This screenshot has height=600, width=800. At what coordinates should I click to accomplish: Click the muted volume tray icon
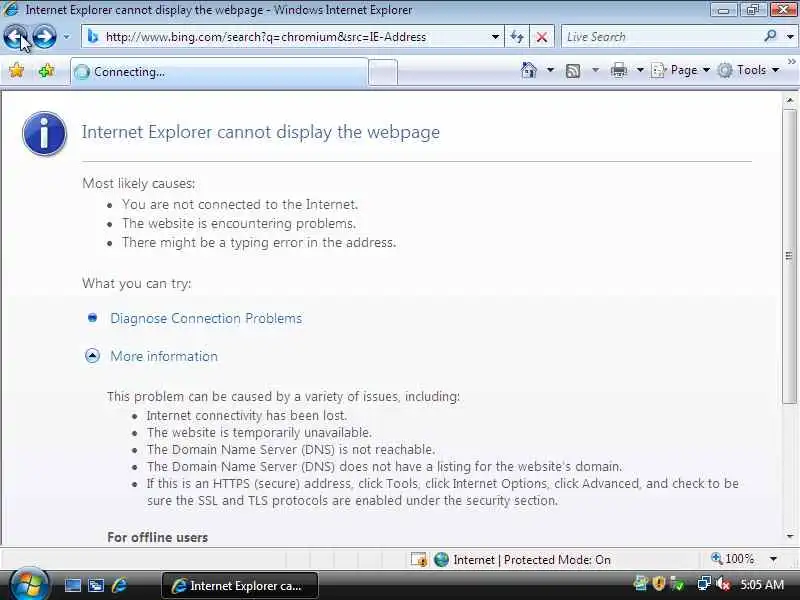coord(723,583)
